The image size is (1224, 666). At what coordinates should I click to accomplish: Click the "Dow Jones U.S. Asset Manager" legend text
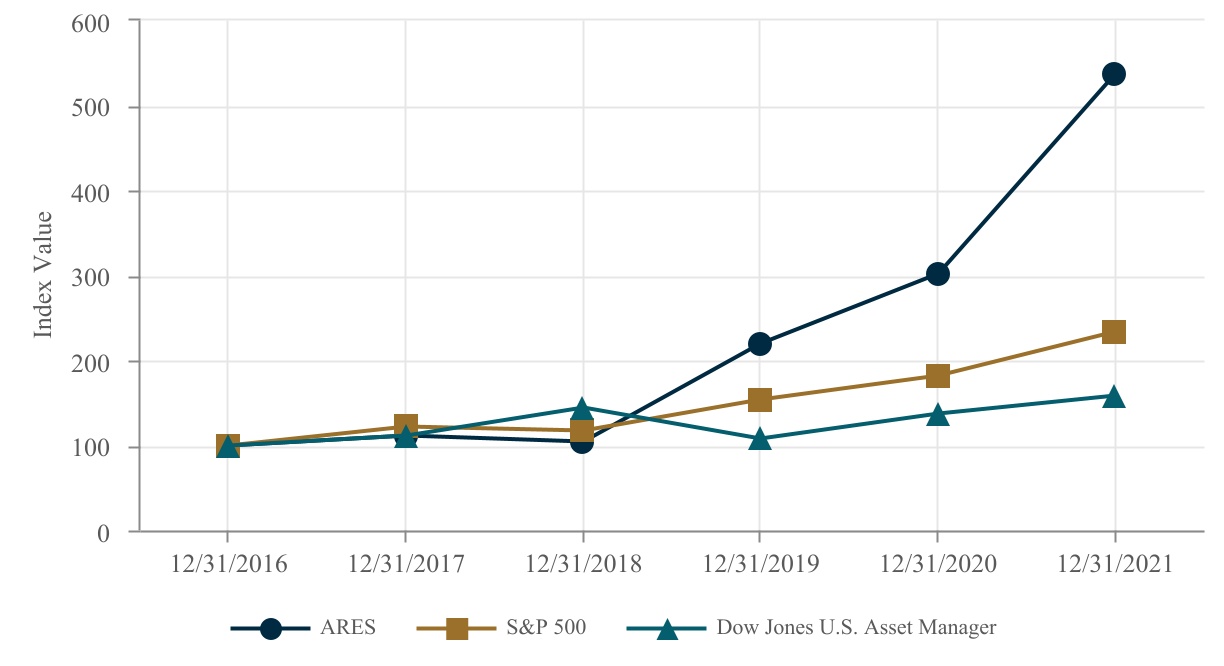click(856, 628)
